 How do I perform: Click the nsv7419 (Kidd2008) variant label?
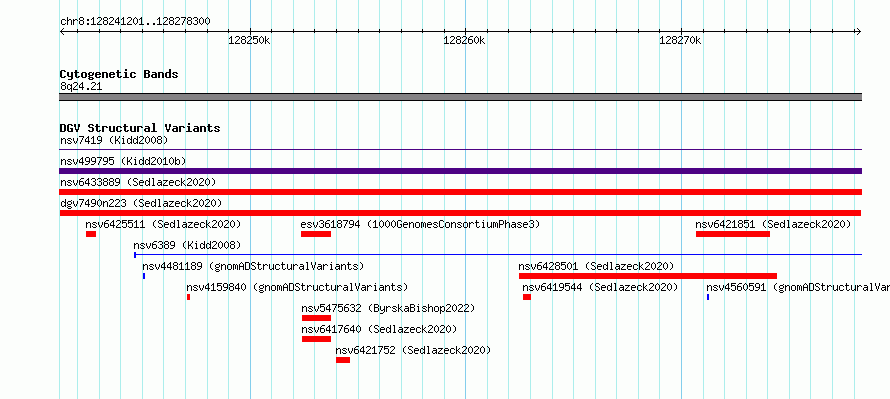coord(114,140)
